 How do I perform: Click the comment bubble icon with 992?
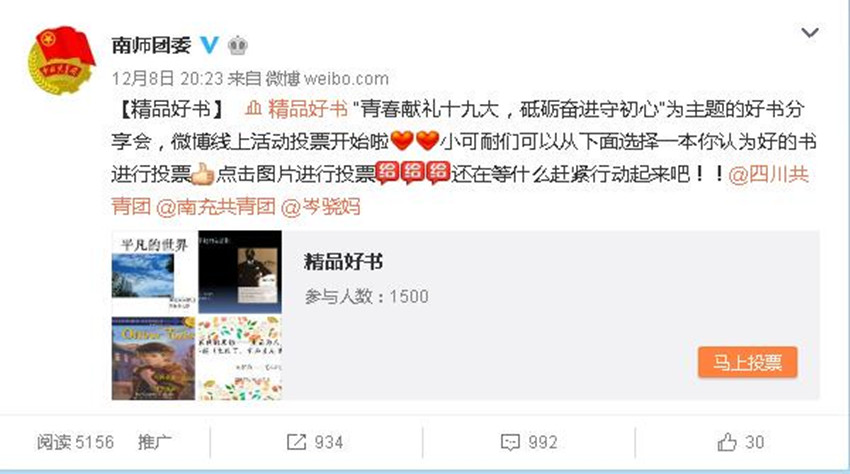pyautogui.click(x=510, y=443)
